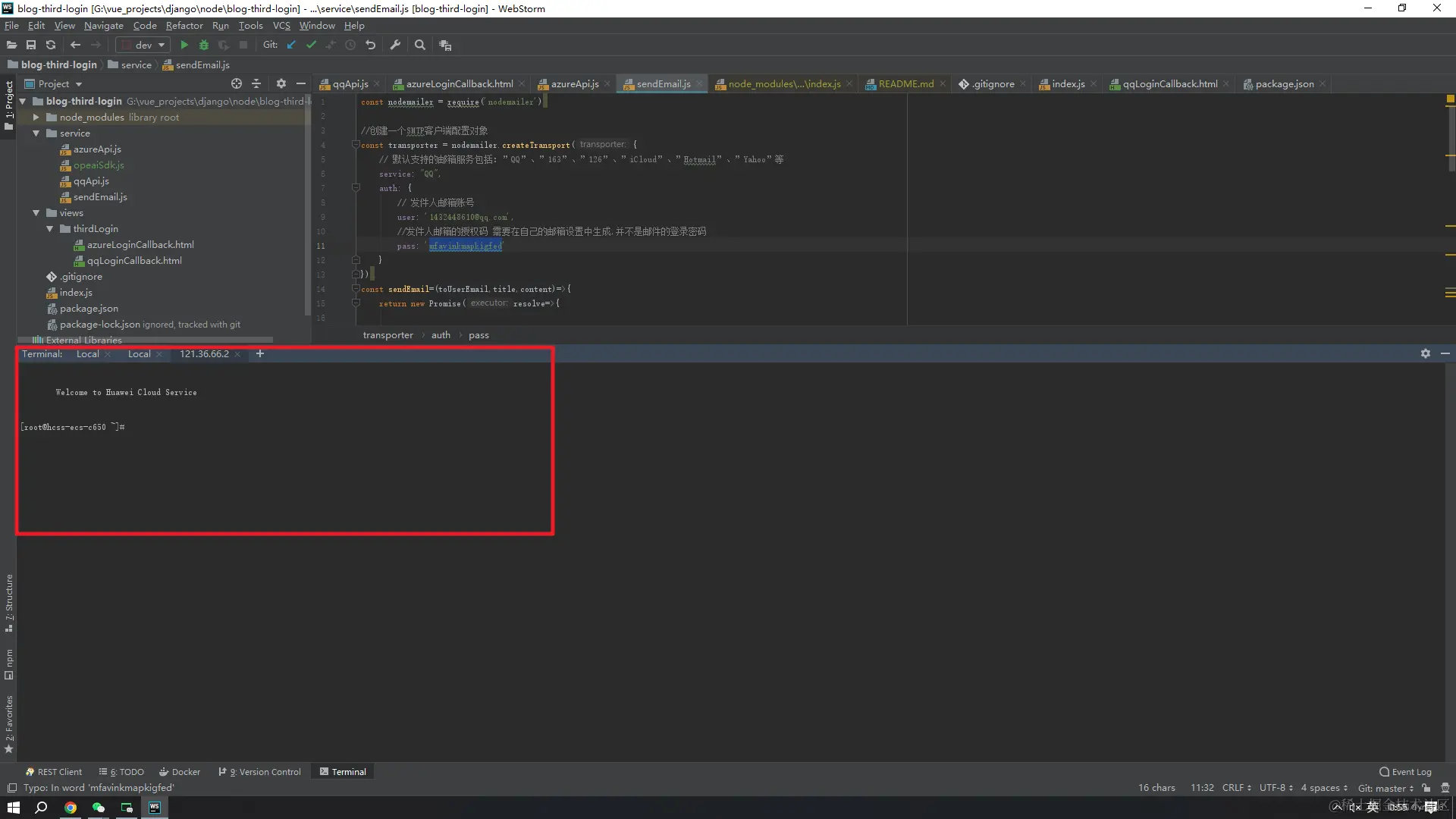Click the Git update (blue arrow) icon

[x=291, y=45]
